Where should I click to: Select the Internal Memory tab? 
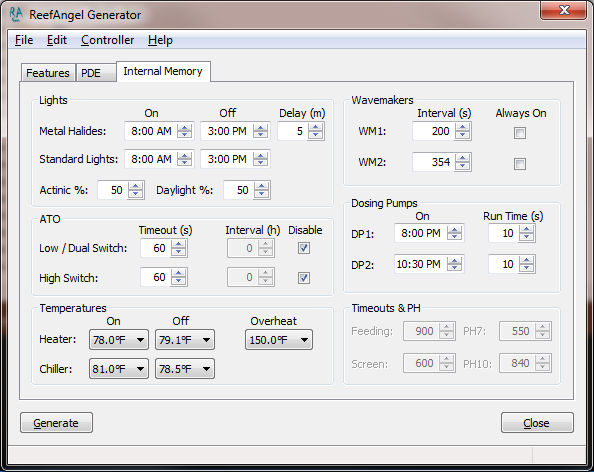pyautogui.click(x=163, y=71)
